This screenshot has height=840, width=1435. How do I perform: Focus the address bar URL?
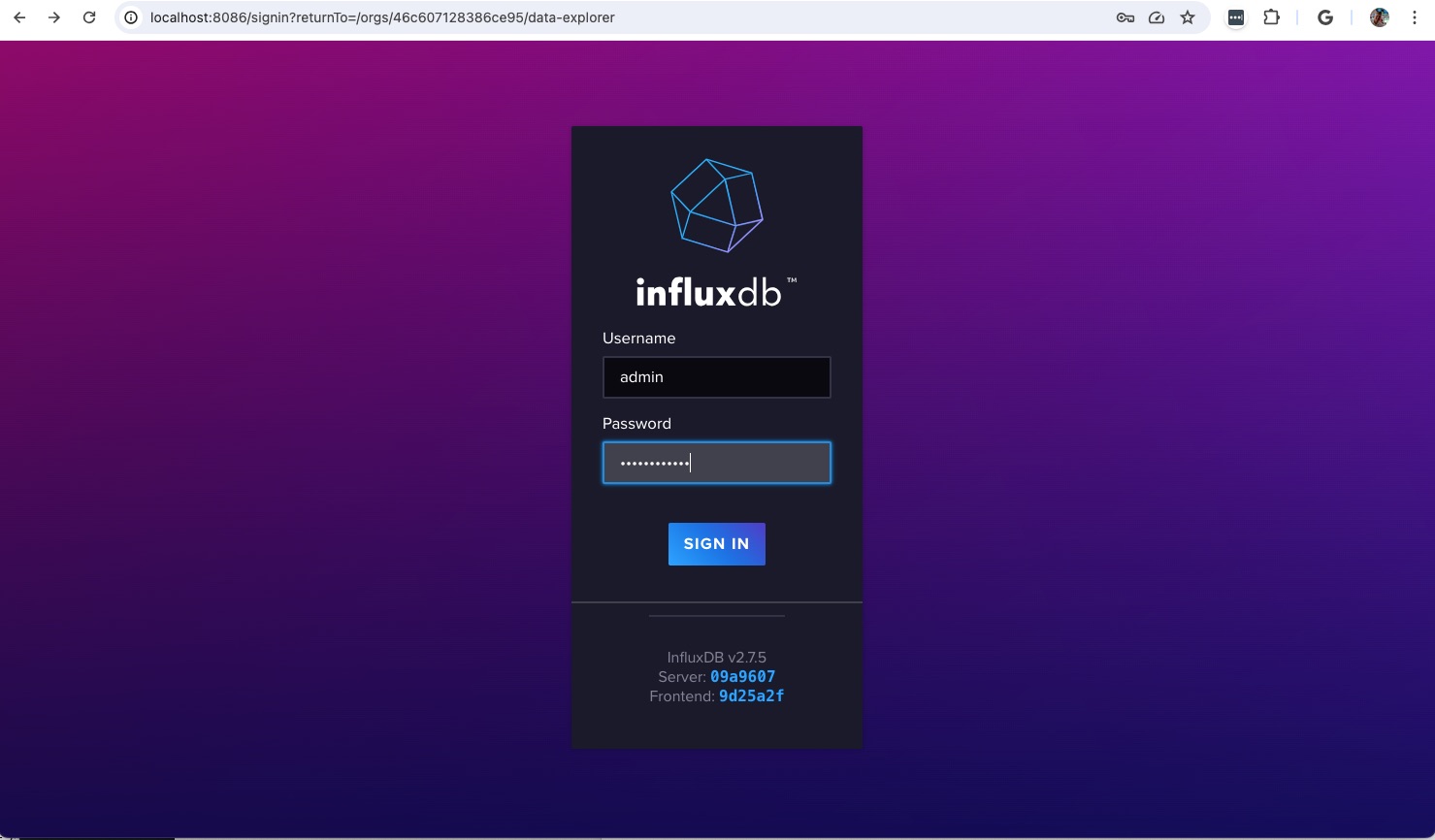382,17
